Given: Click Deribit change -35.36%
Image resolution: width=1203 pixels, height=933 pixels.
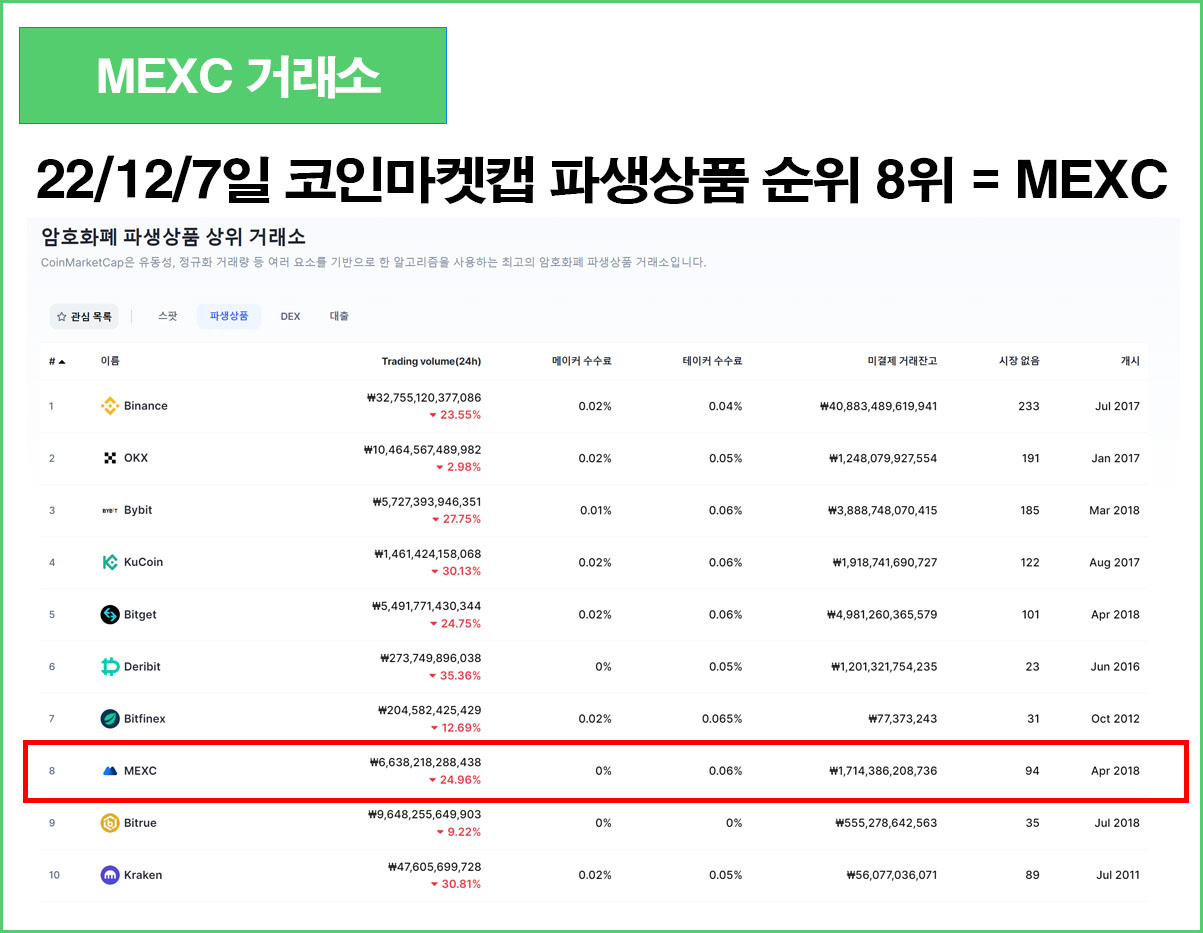Looking at the screenshot, I should point(454,675).
